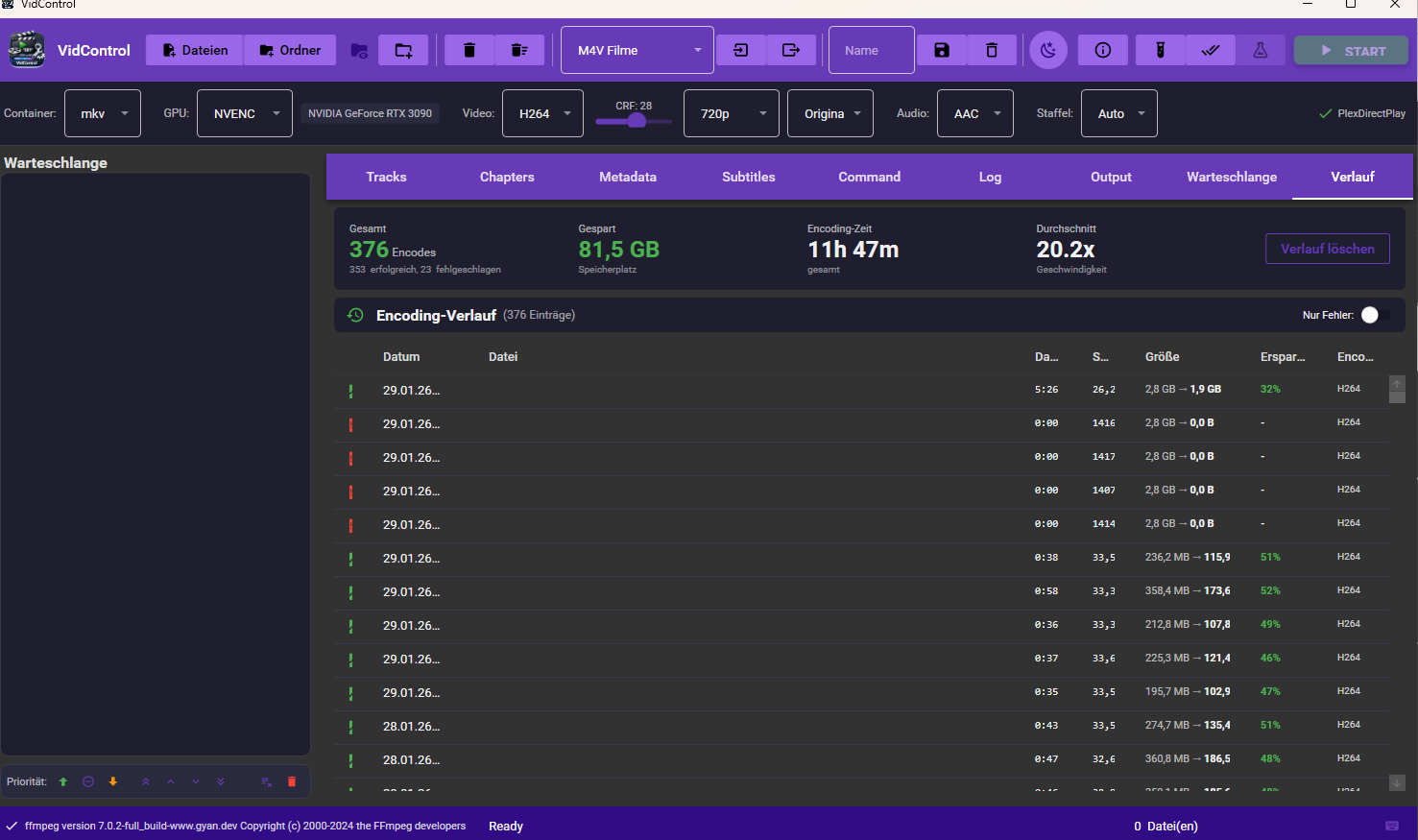Click the Datei column header
This screenshot has width=1418, height=840.
[503, 357]
